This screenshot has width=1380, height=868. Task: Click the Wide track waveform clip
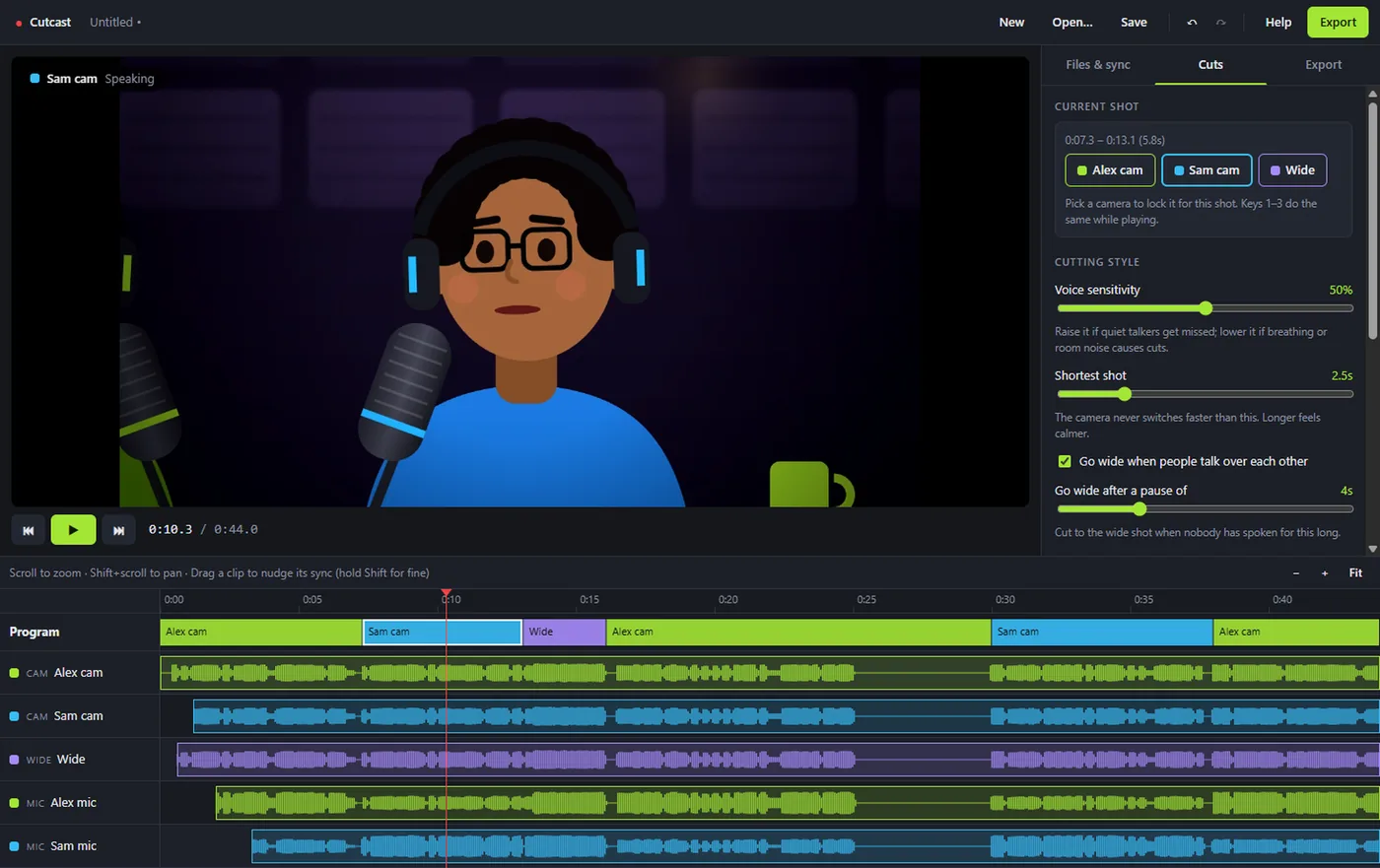tap(779, 760)
